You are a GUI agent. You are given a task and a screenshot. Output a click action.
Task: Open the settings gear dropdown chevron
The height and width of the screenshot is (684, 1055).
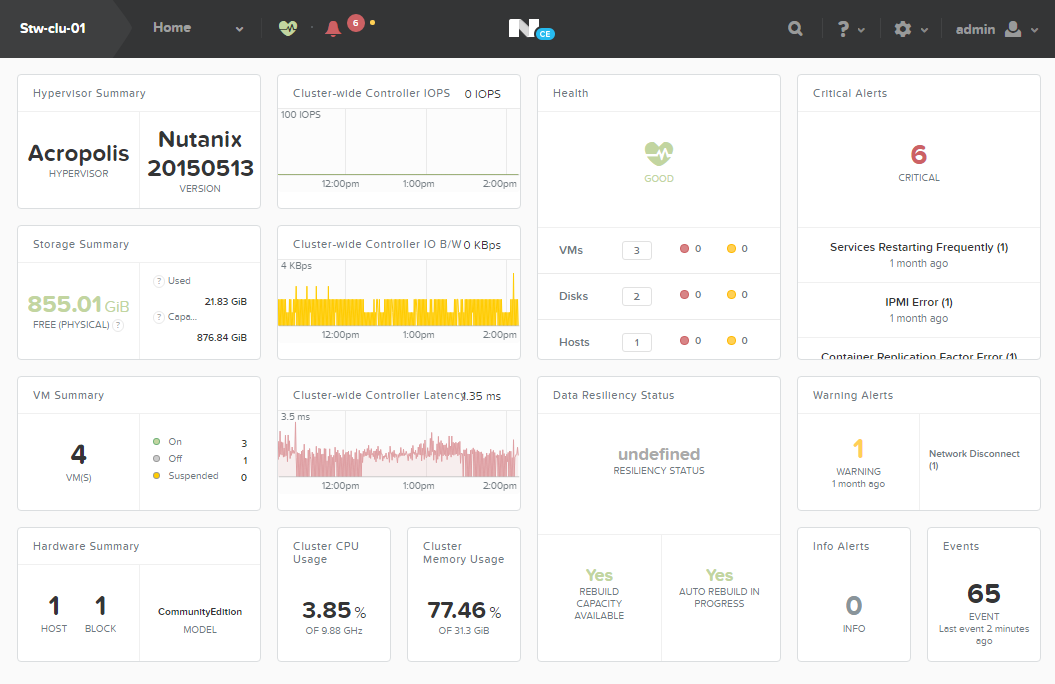coord(925,28)
